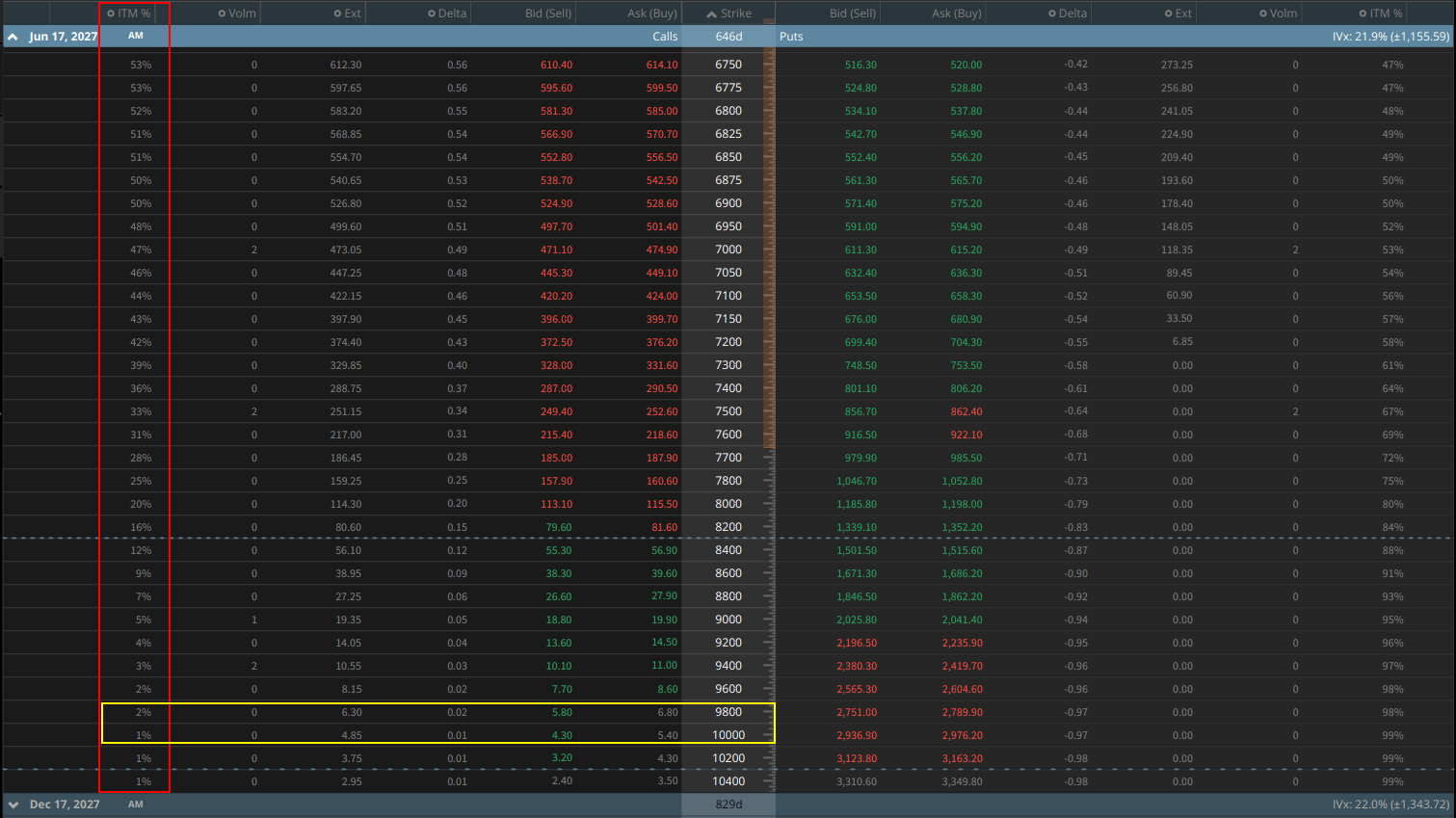1456x818 pixels.
Task: Click the settings icon beside calls-side Volm header
Action: [x=222, y=13]
